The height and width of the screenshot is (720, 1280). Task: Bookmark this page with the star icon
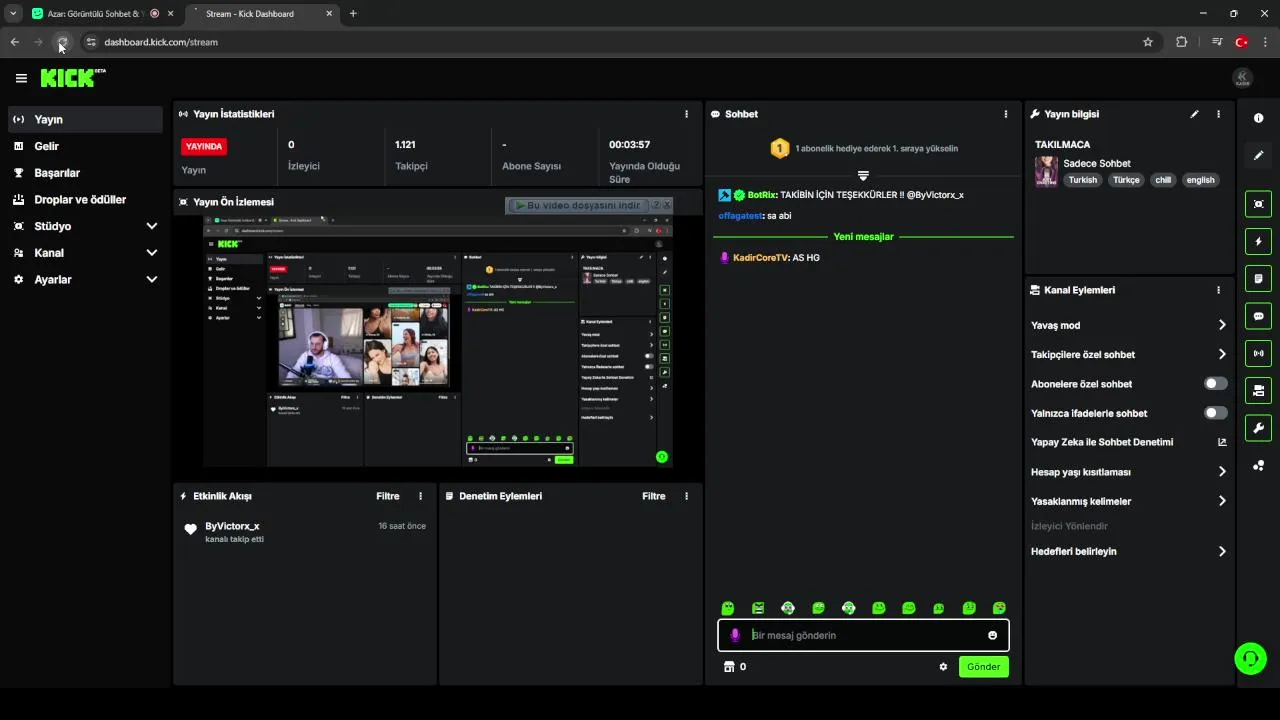click(1148, 42)
